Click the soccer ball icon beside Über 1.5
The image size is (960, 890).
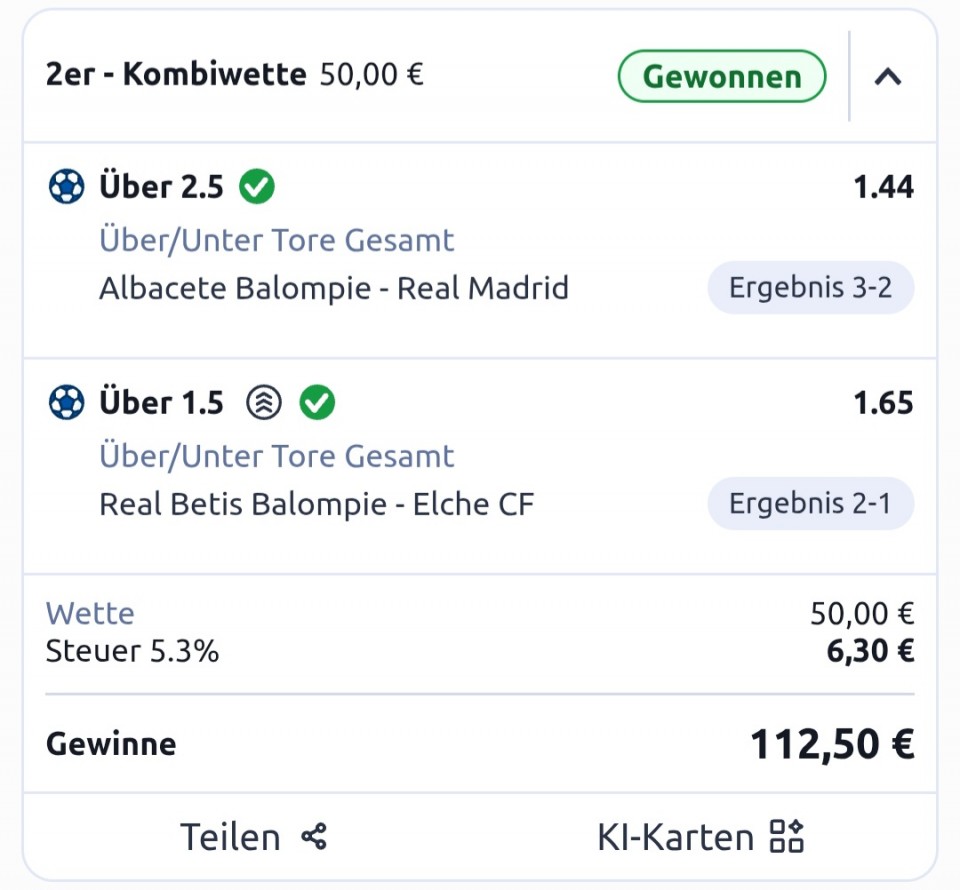point(66,403)
